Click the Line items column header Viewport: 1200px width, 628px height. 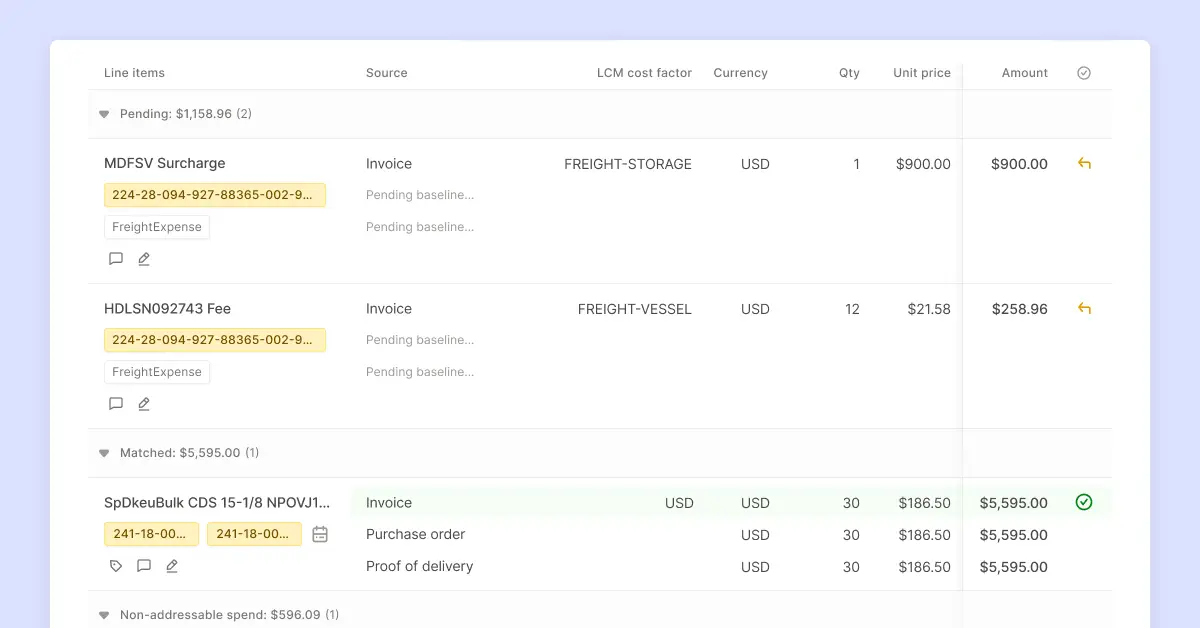pos(134,73)
